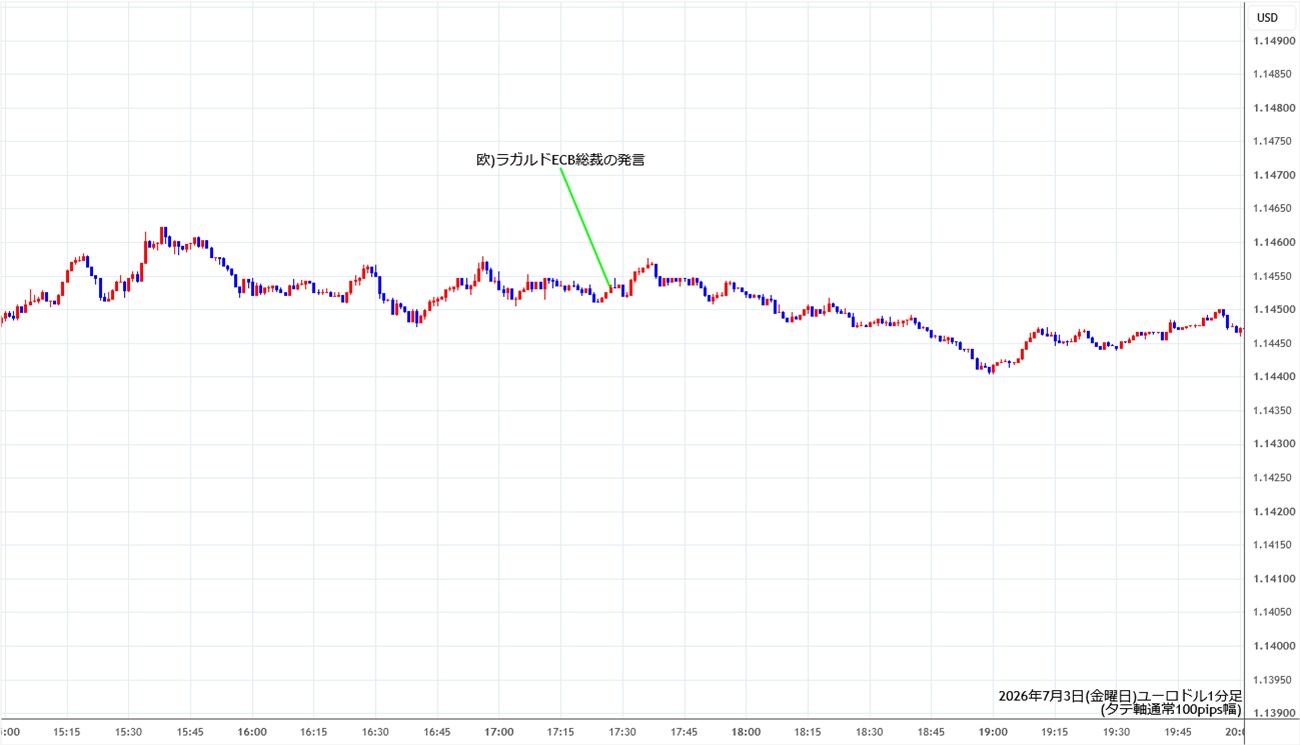Click the 19:45 time axis label
Screen dimensions: 1300x745
[1178, 732]
